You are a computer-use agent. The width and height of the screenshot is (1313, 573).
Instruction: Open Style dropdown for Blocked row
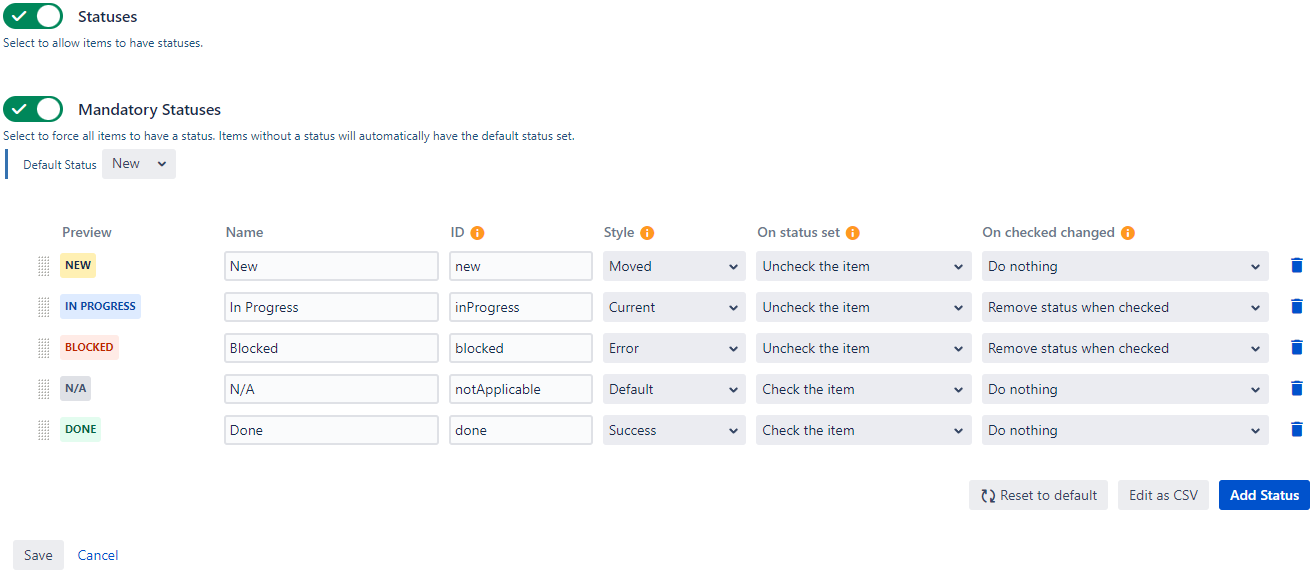[673, 348]
